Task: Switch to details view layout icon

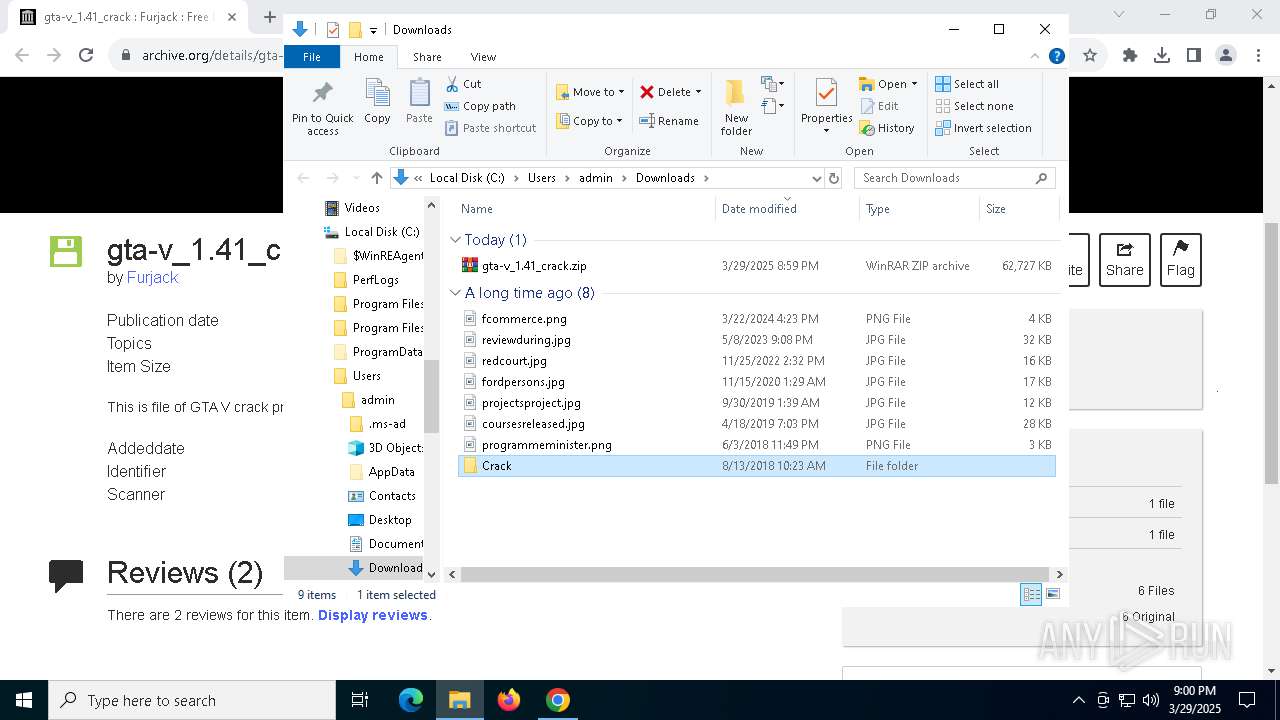Action: [1031, 595]
